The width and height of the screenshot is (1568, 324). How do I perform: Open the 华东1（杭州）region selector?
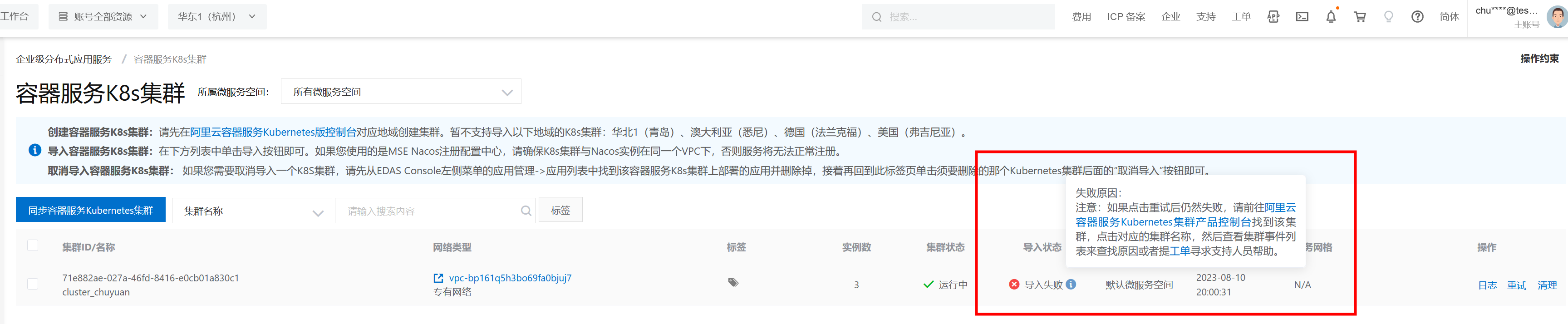coord(216,16)
